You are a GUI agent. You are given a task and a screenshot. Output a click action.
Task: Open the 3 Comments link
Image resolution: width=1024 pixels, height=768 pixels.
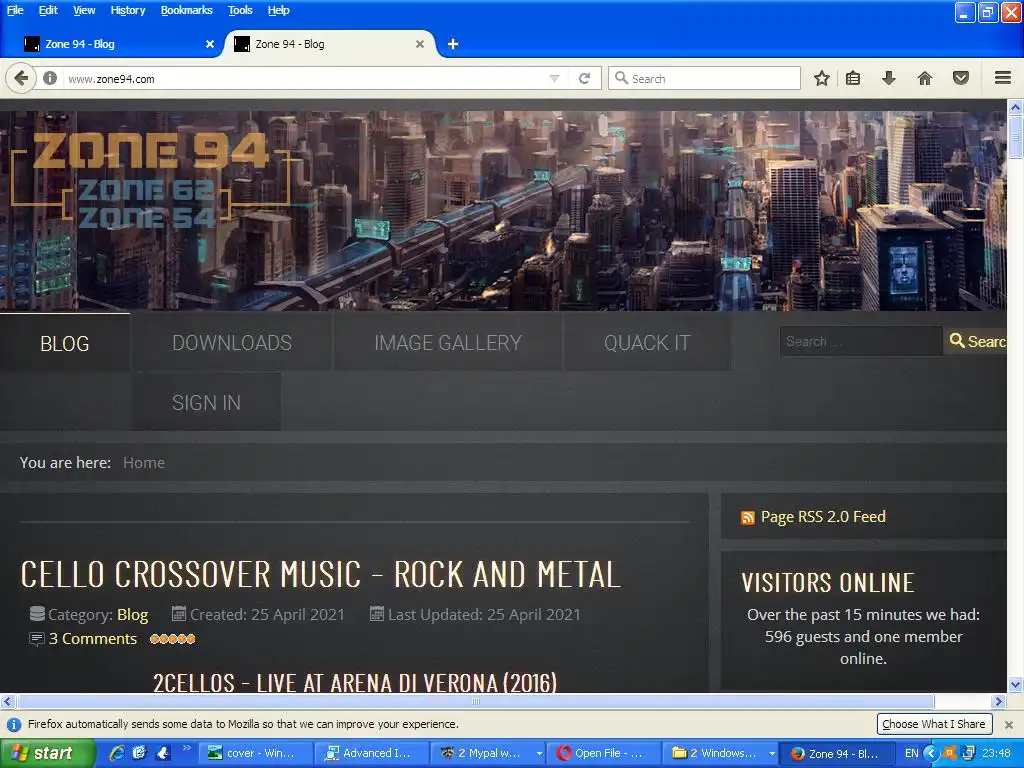coord(93,639)
